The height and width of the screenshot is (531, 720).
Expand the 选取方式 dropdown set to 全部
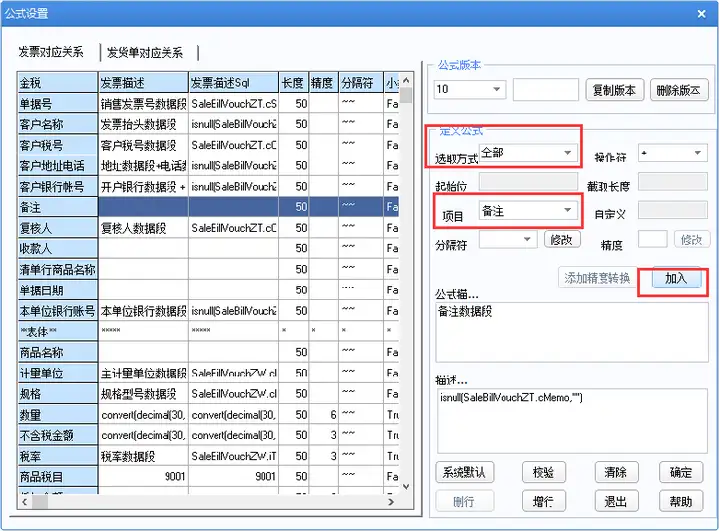528,153
